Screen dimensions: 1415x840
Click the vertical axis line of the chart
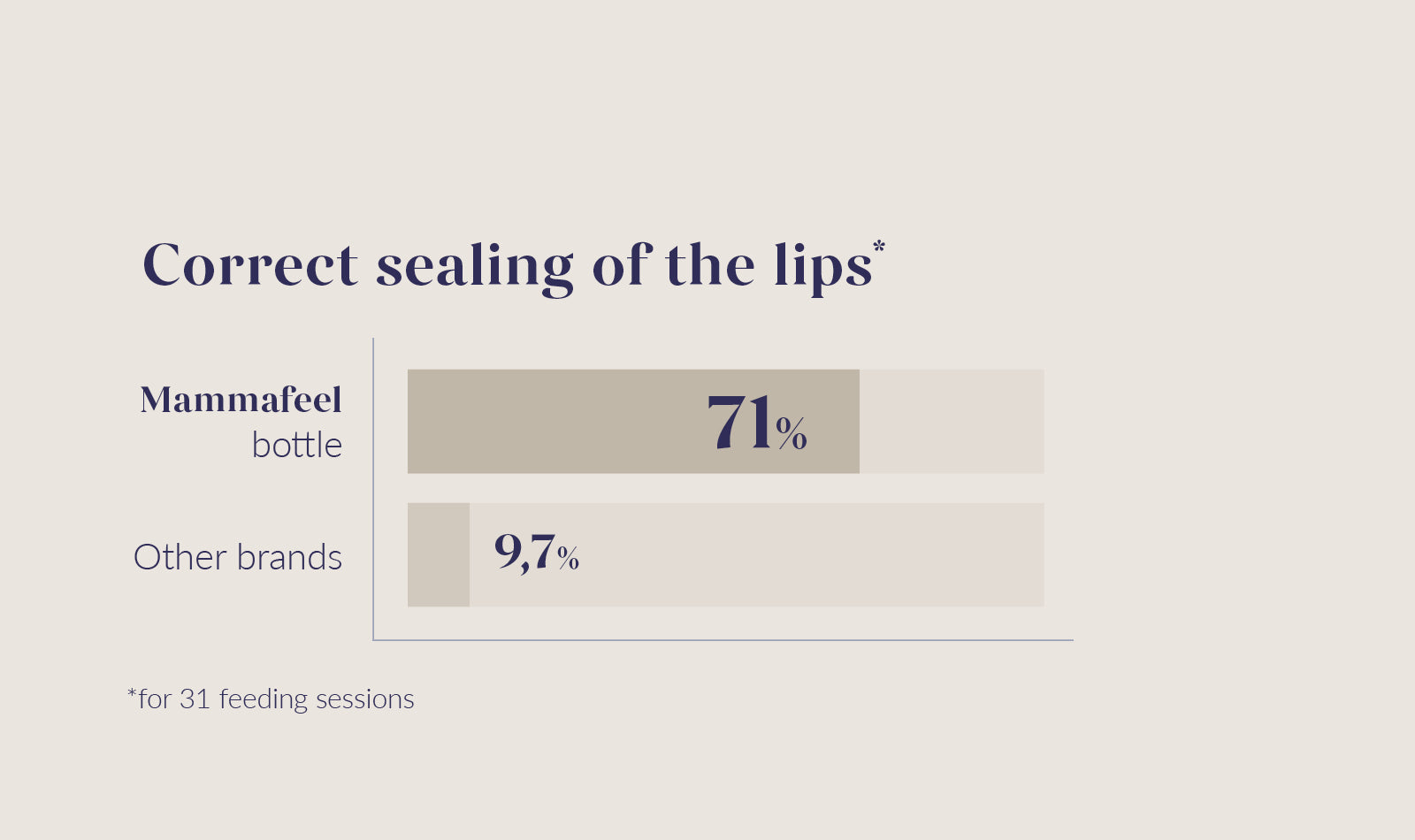[373, 486]
